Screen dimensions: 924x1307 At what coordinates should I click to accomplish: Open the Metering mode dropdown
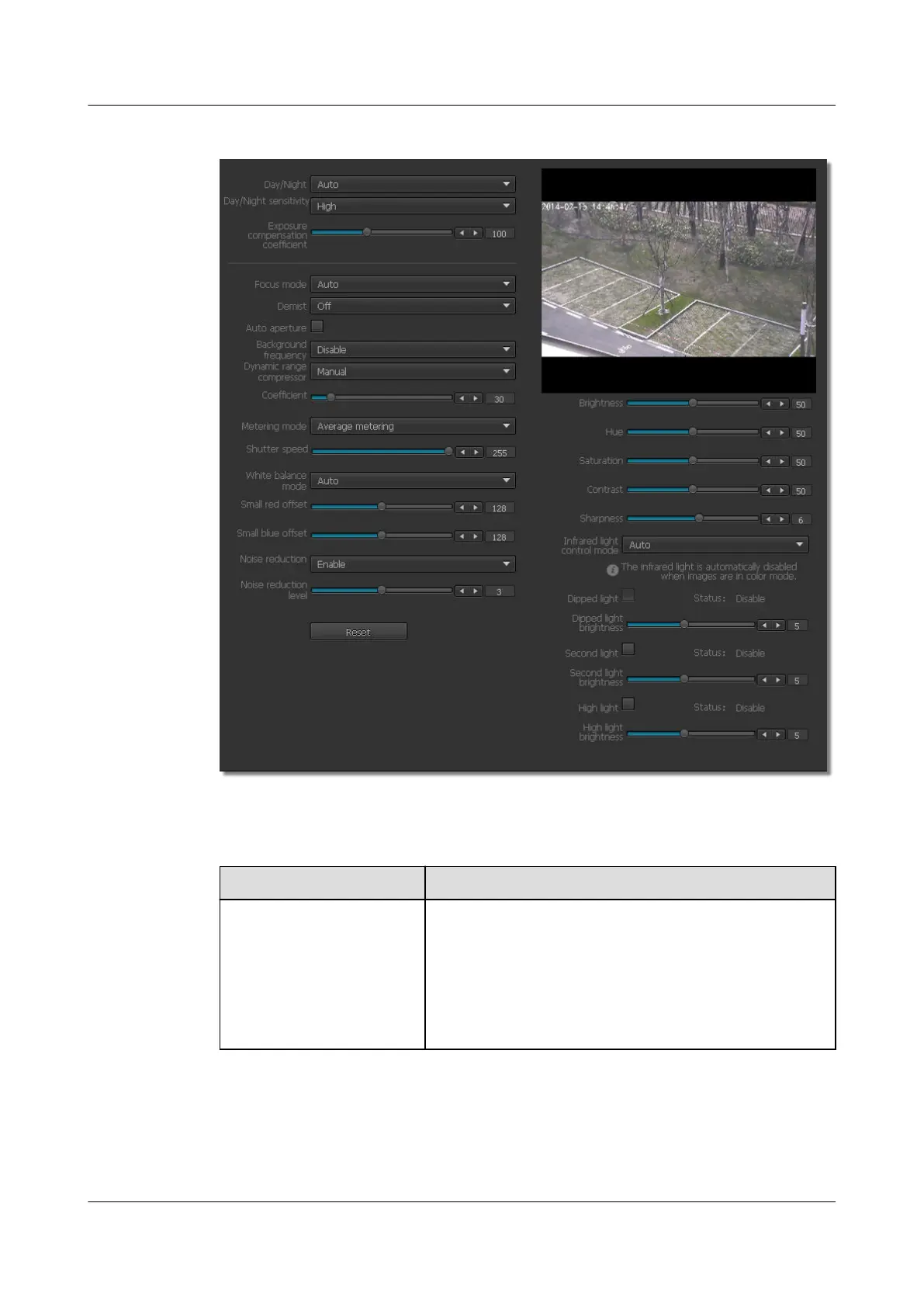coord(413,425)
